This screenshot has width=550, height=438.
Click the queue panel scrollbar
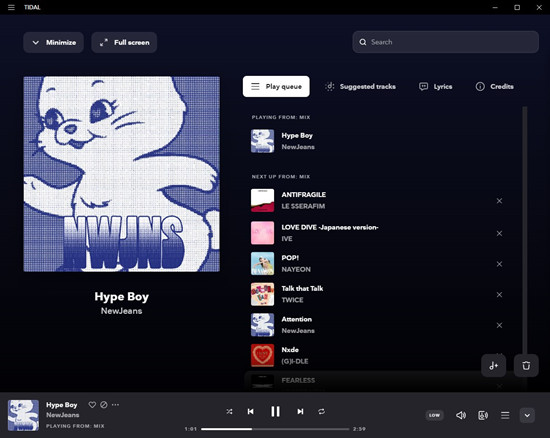[x=525, y=231]
